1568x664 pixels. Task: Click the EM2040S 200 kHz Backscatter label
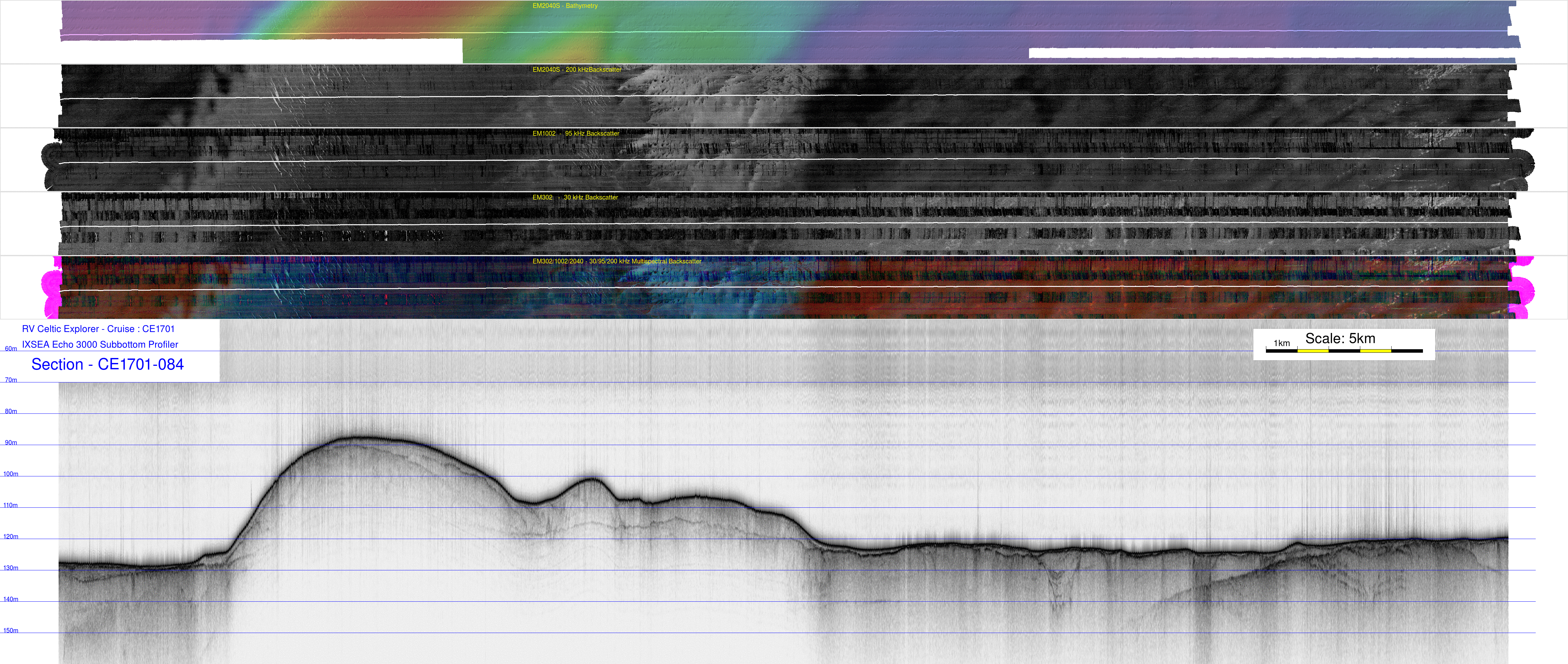point(577,70)
